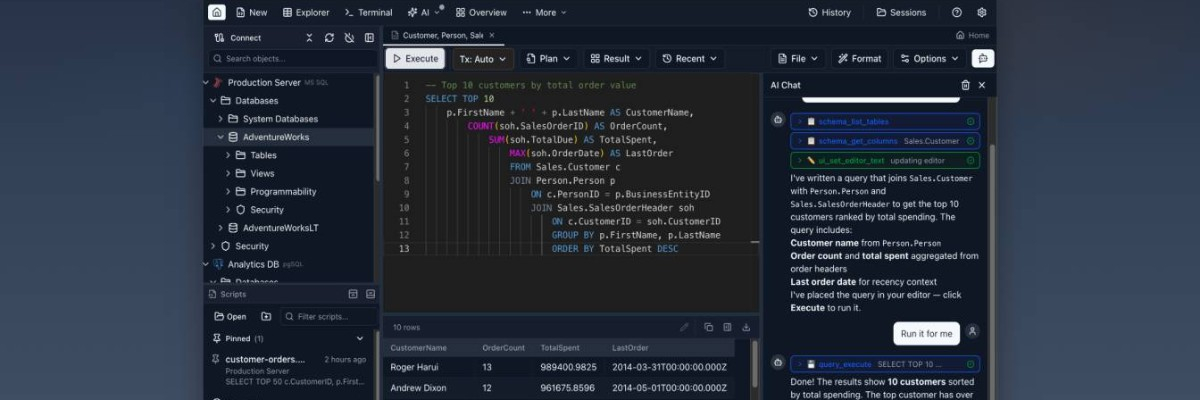Clear the AI Chat with the trash icon
Viewport: 1200px width, 400px height.
click(x=965, y=85)
